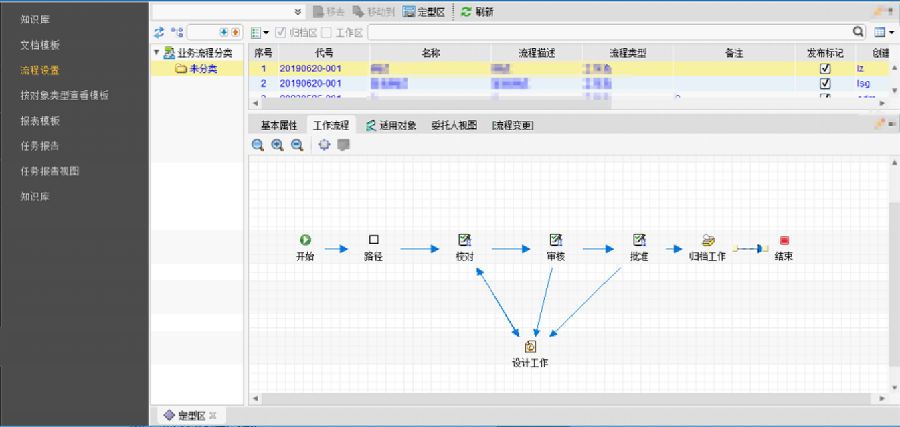Screen dimensions: 900x427
Task: Toggle 发布标记 checkbox in first row
Action: (825, 69)
